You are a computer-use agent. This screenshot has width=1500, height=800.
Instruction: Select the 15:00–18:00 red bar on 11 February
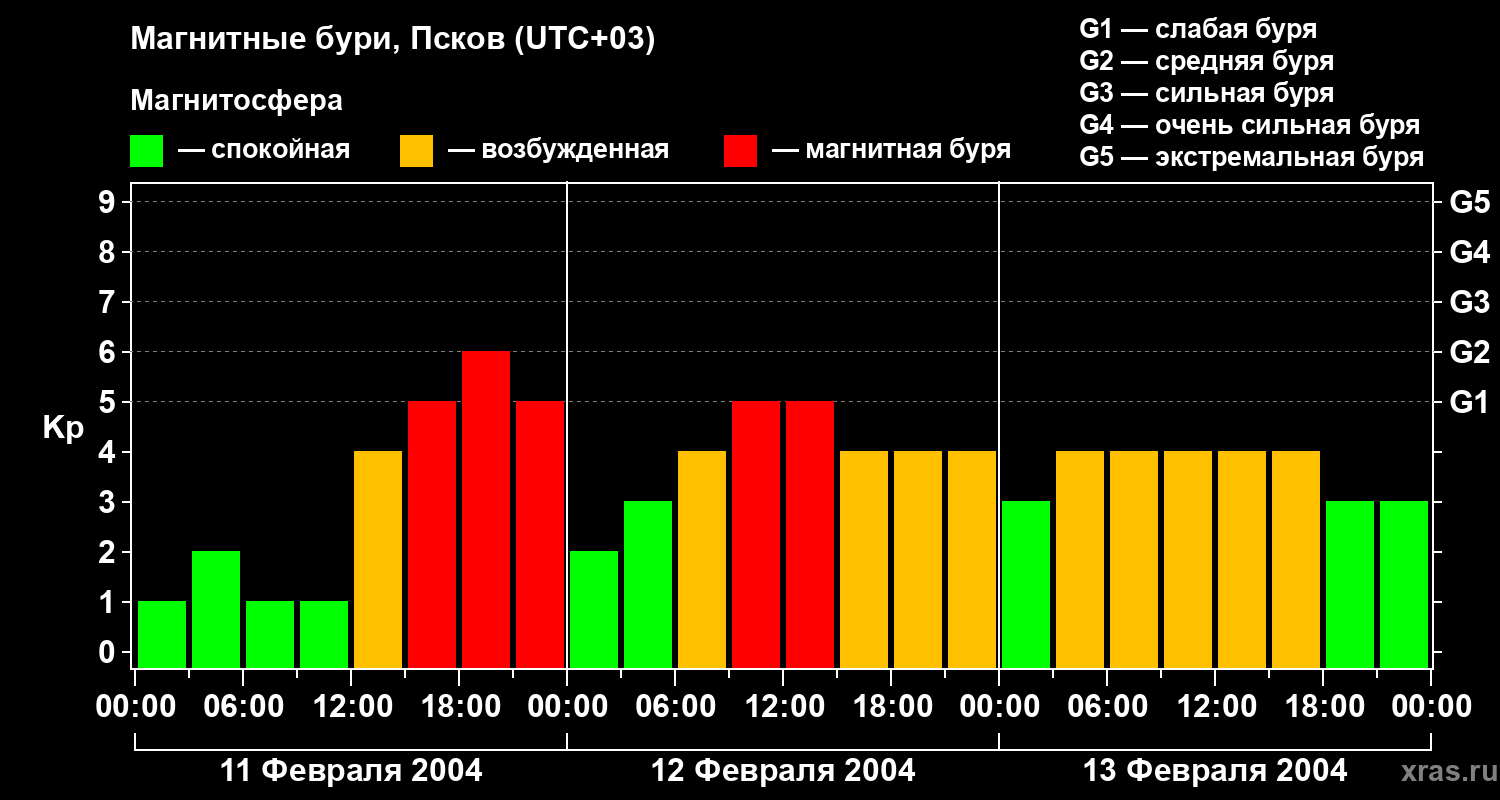pyautogui.click(x=432, y=534)
